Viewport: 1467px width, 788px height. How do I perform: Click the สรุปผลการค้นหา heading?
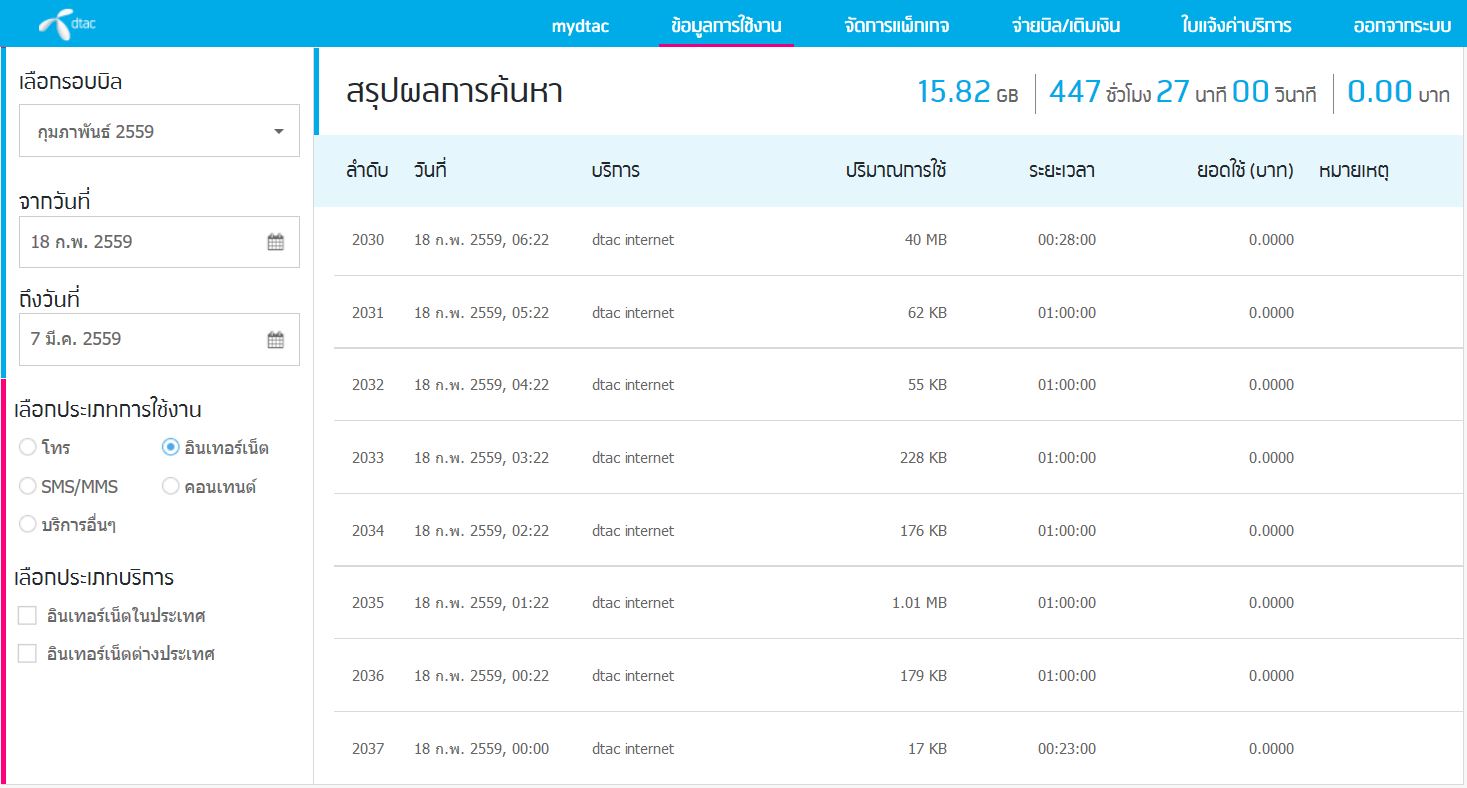pyautogui.click(x=455, y=93)
